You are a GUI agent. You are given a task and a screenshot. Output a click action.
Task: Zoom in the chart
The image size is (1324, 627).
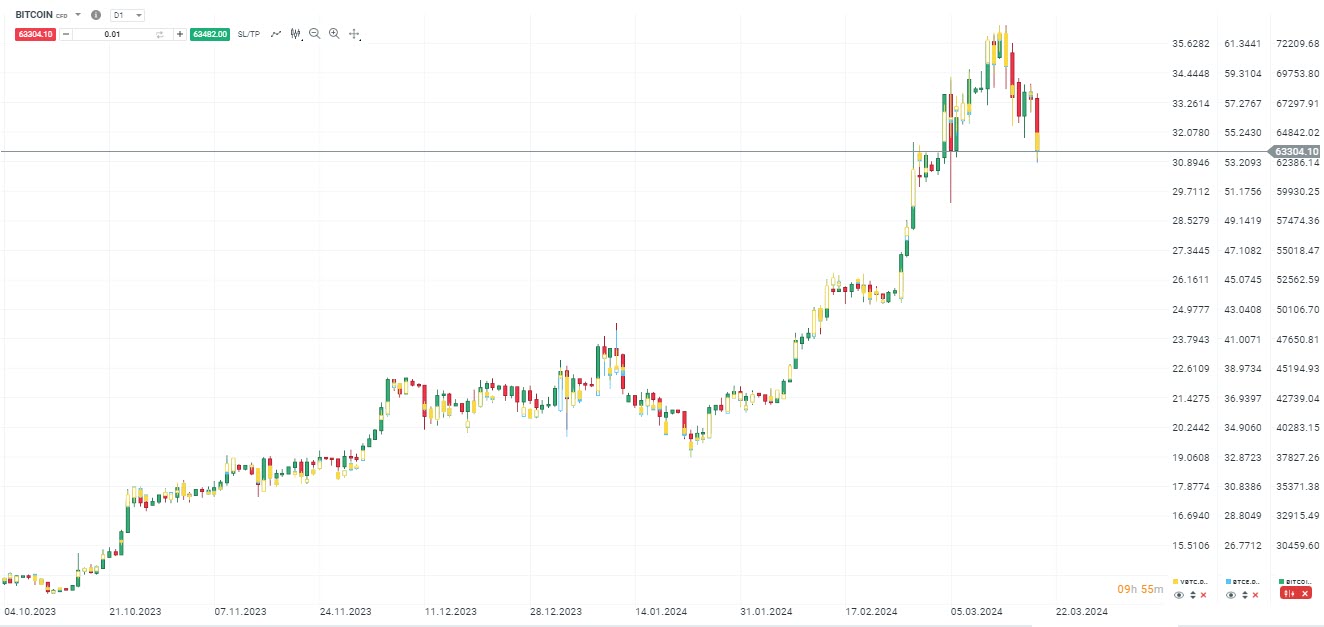[334, 34]
